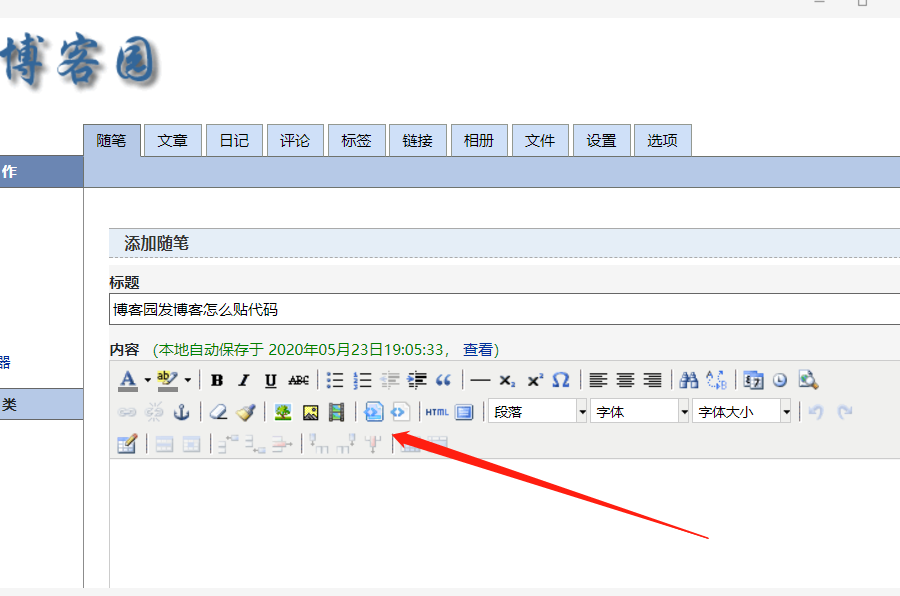Toggle italic formatting
The width and height of the screenshot is (900, 596).
tap(244, 380)
